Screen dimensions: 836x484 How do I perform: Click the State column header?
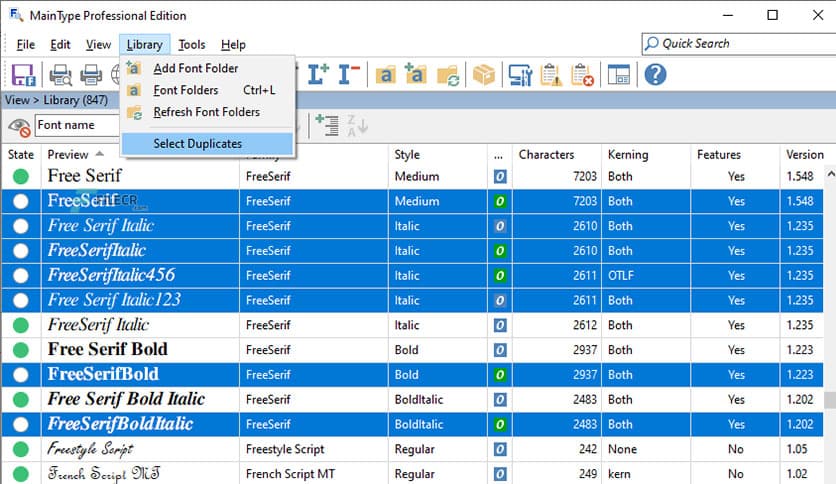[21, 155]
